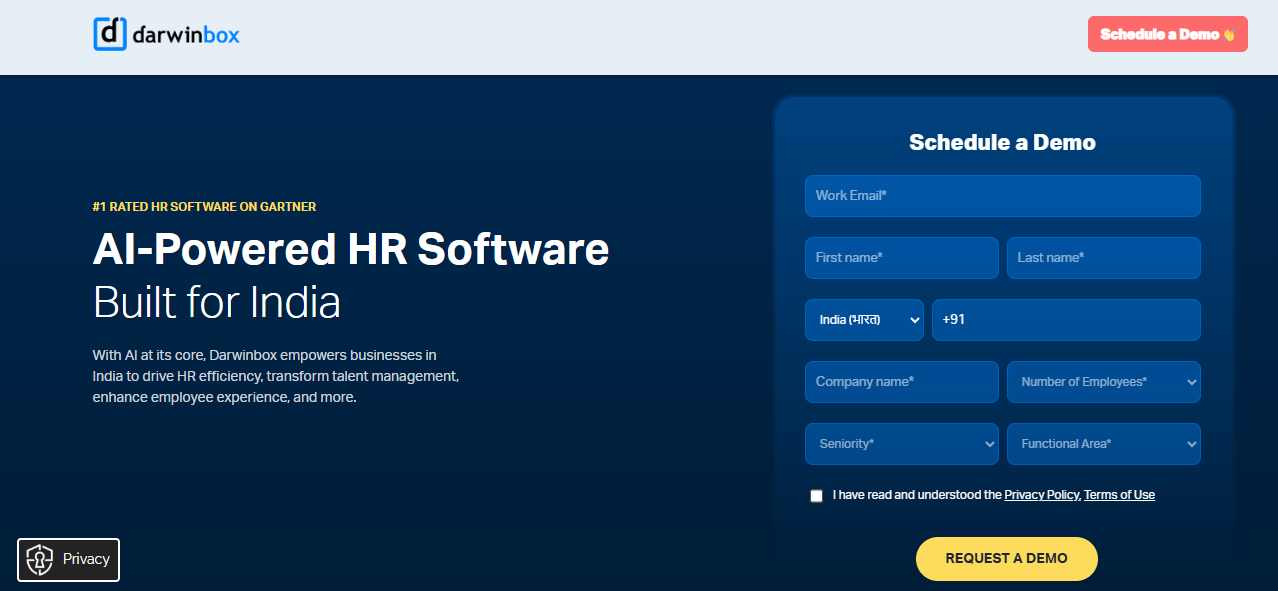Viewport: 1278px width, 591px height.
Task: Click the Darwinbox logo
Action: pos(166,34)
